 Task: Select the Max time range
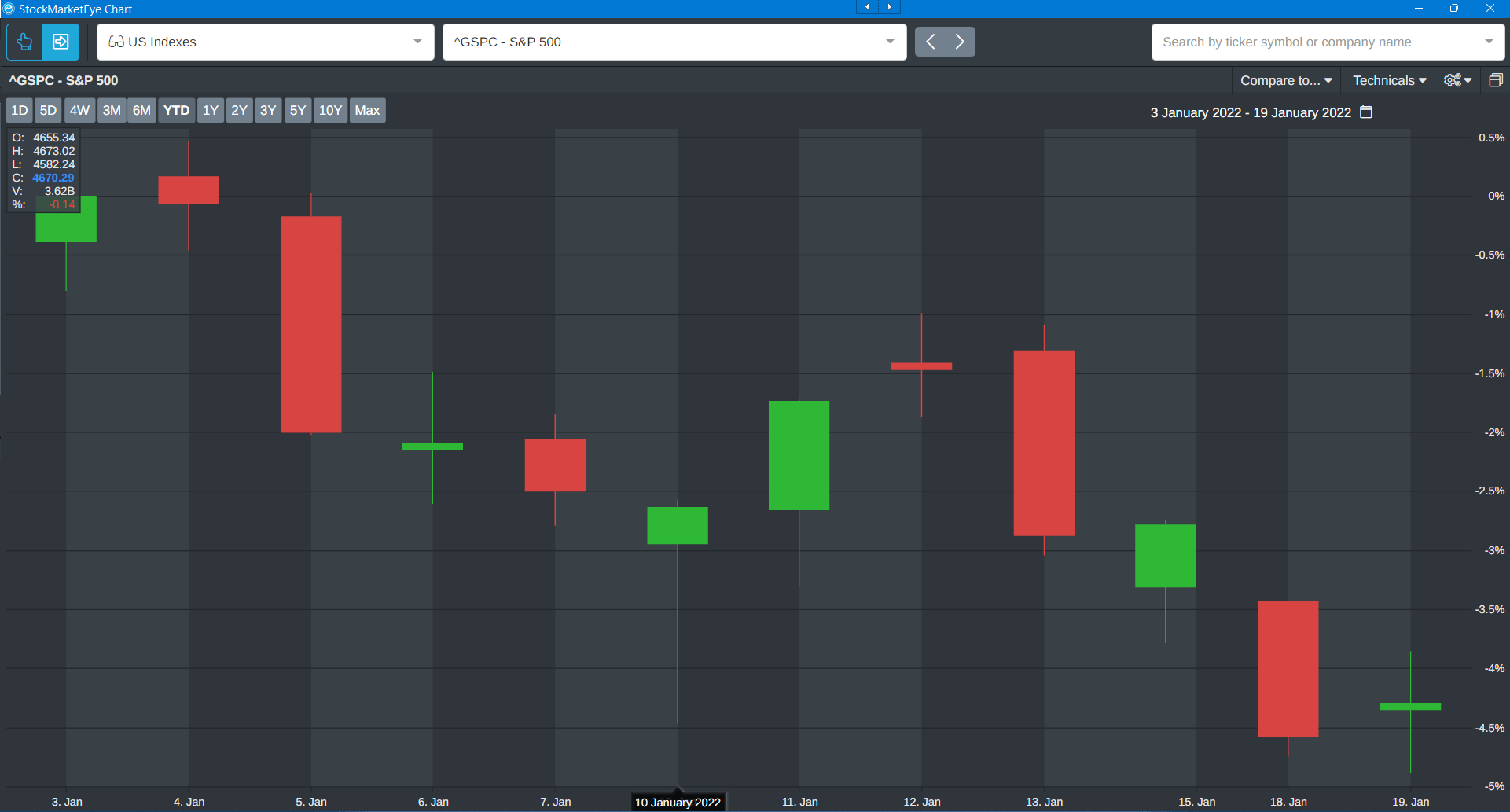coord(367,110)
